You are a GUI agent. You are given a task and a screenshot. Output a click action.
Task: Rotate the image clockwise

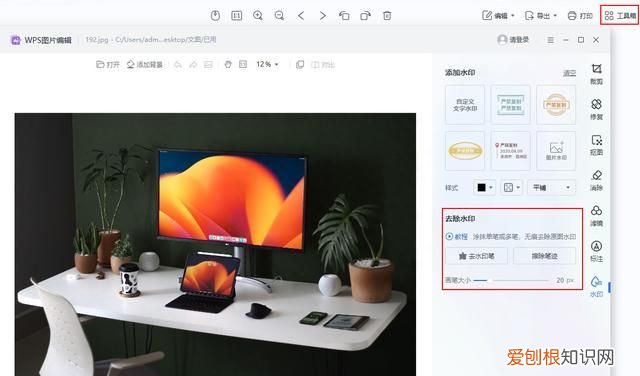[x=365, y=16]
